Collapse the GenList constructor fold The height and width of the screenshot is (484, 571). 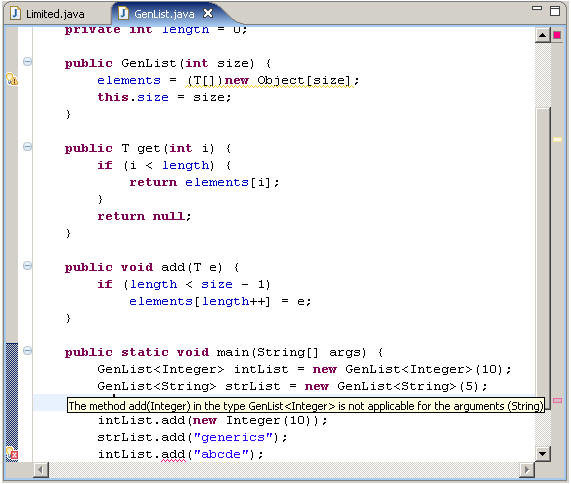[27, 62]
